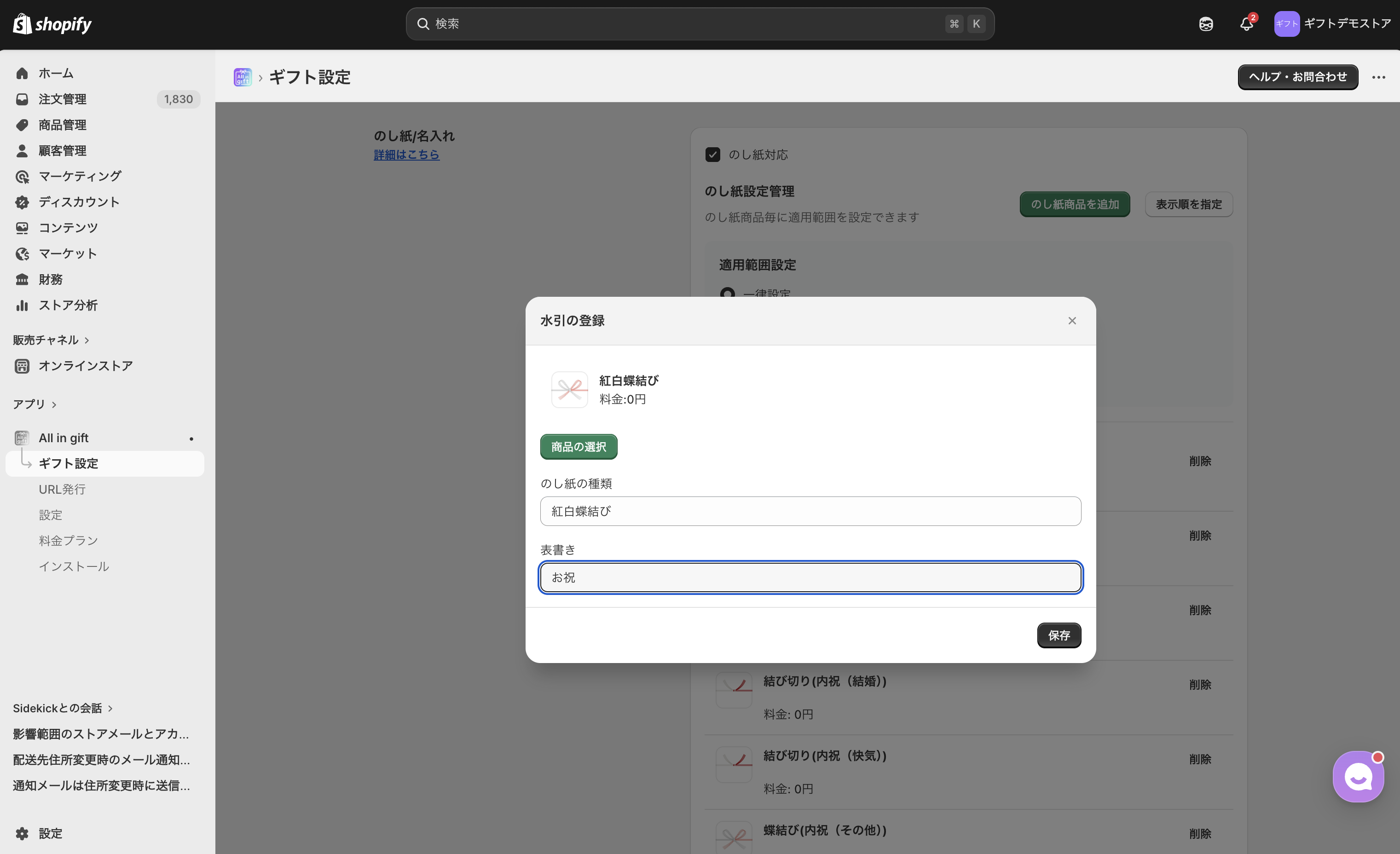Viewport: 1400px width, 854px height.
Task: Close the 水引の登録 dialog
Action: pos(1071,321)
